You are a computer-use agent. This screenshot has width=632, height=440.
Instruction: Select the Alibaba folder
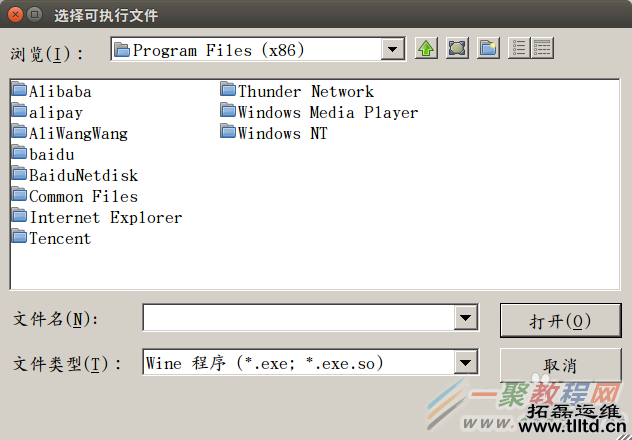pyautogui.click(x=59, y=92)
